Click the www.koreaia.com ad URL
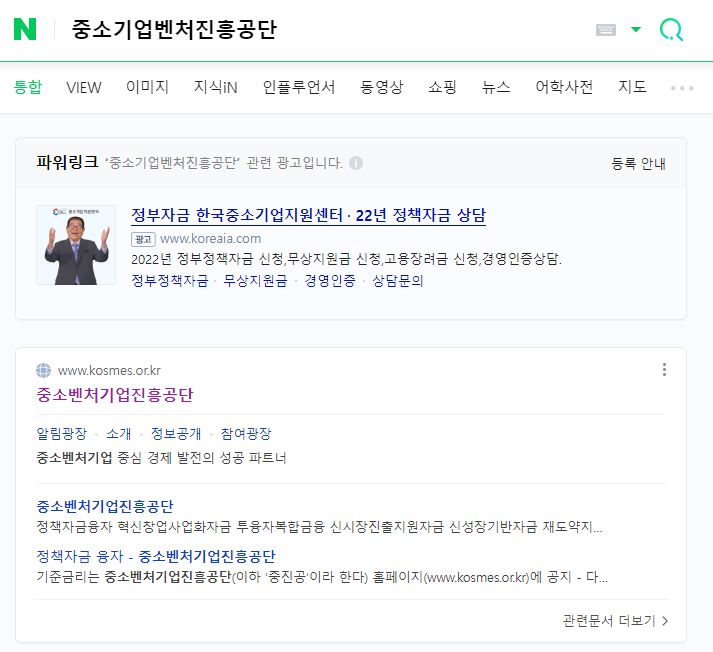Viewport: 713px width, 652px height. click(x=211, y=239)
